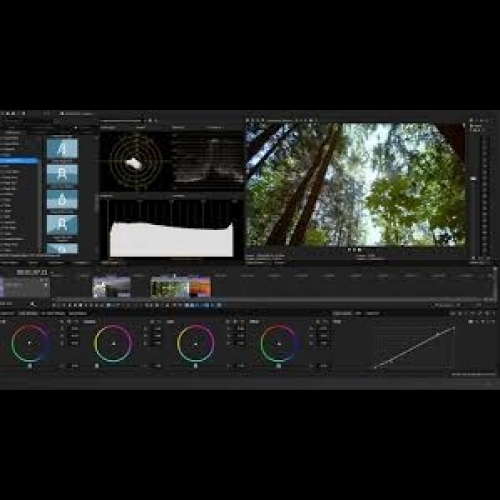Click the slider handle beneath the fourth color wheel
The height and width of the screenshot is (500, 500).
(279, 366)
